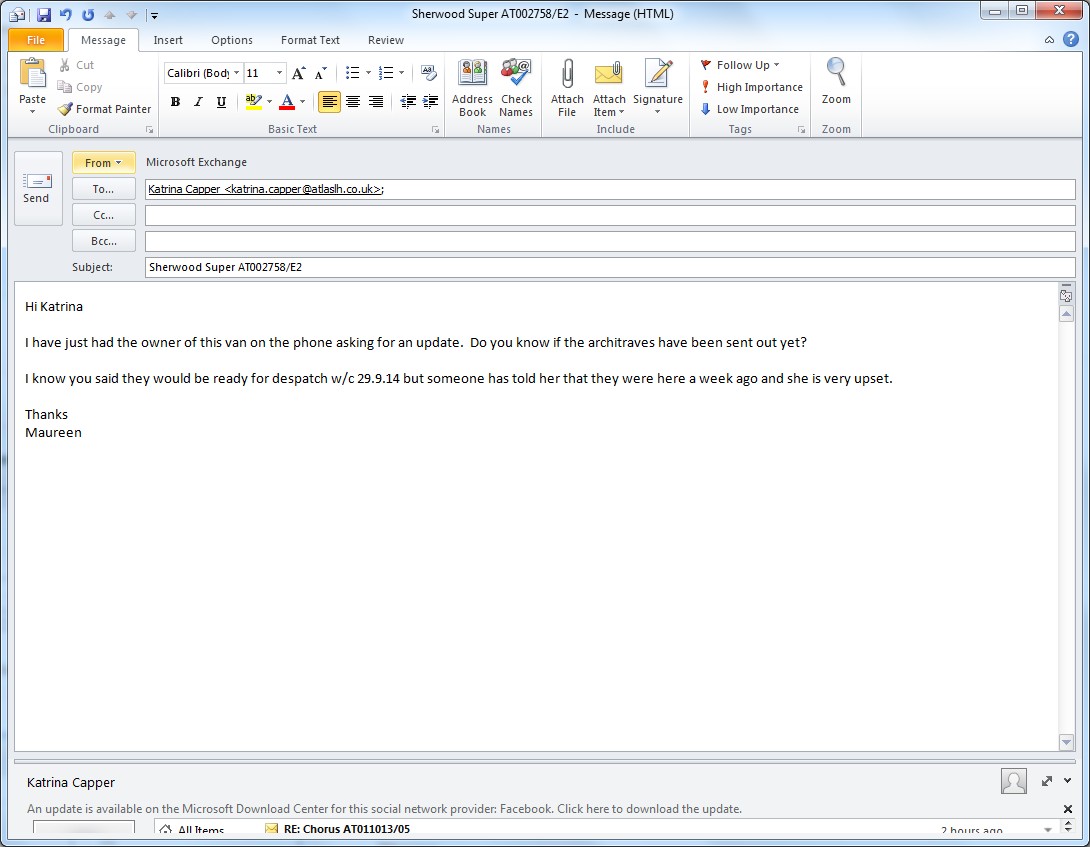The height and width of the screenshot is (847, 1090).
Task: Decrease paragraph indent
Action: pos(408,102)
